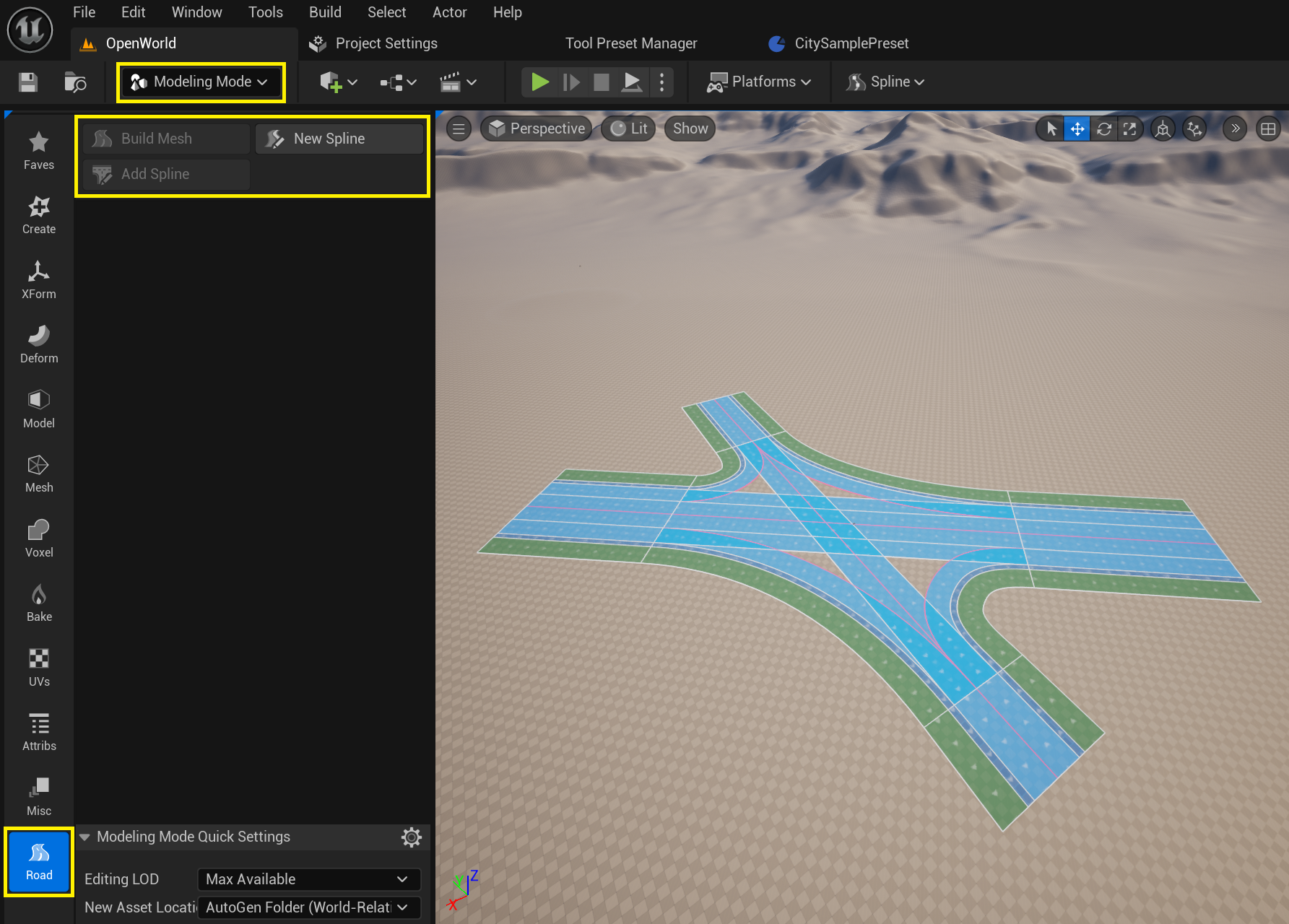Viewport: 1289px width, 924px height.
Task: Open the Tools menu
Action: (265, 12)
